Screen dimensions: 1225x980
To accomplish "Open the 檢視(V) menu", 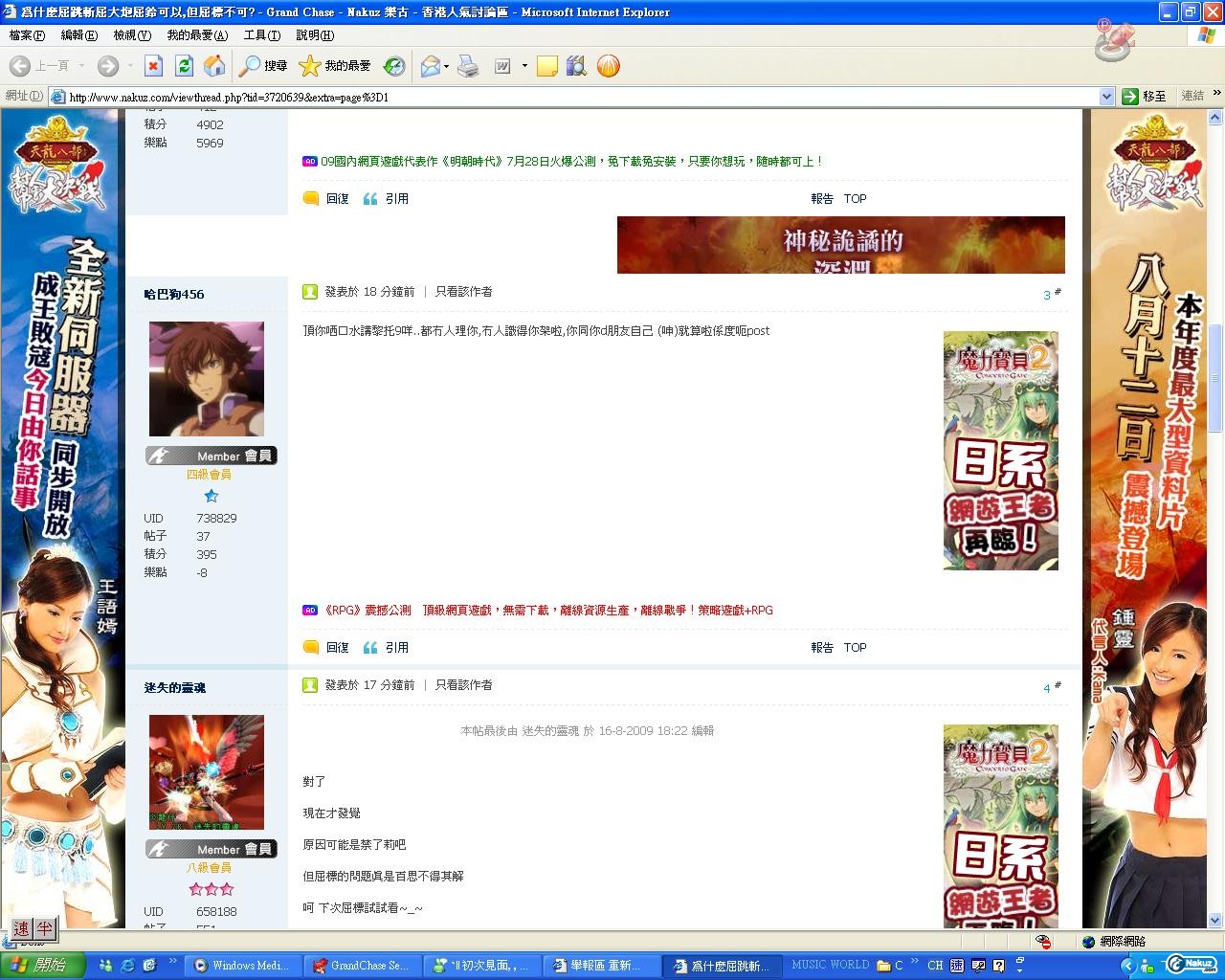I will click(132, 35).
